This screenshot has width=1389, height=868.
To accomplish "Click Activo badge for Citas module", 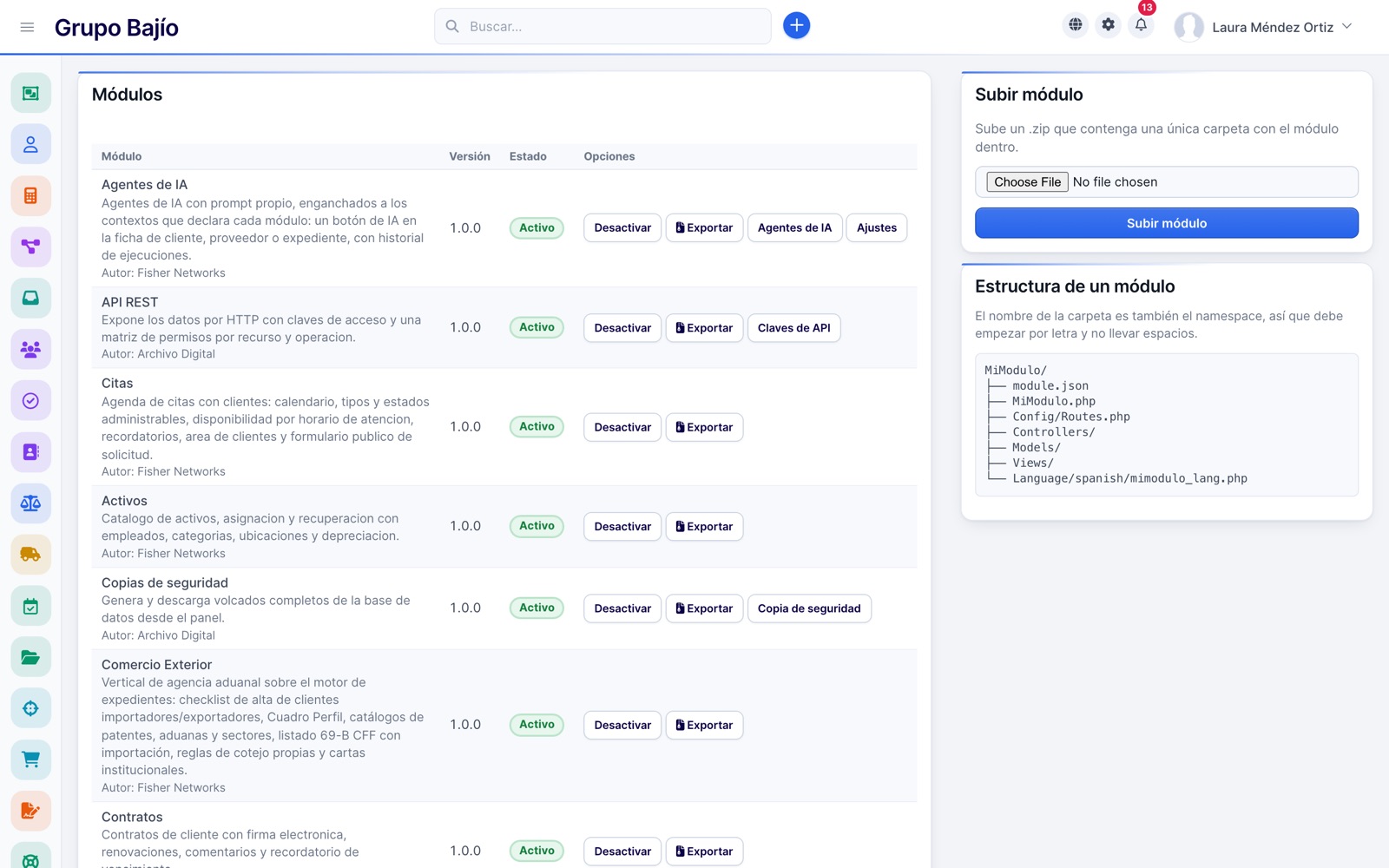I will 537,426.
